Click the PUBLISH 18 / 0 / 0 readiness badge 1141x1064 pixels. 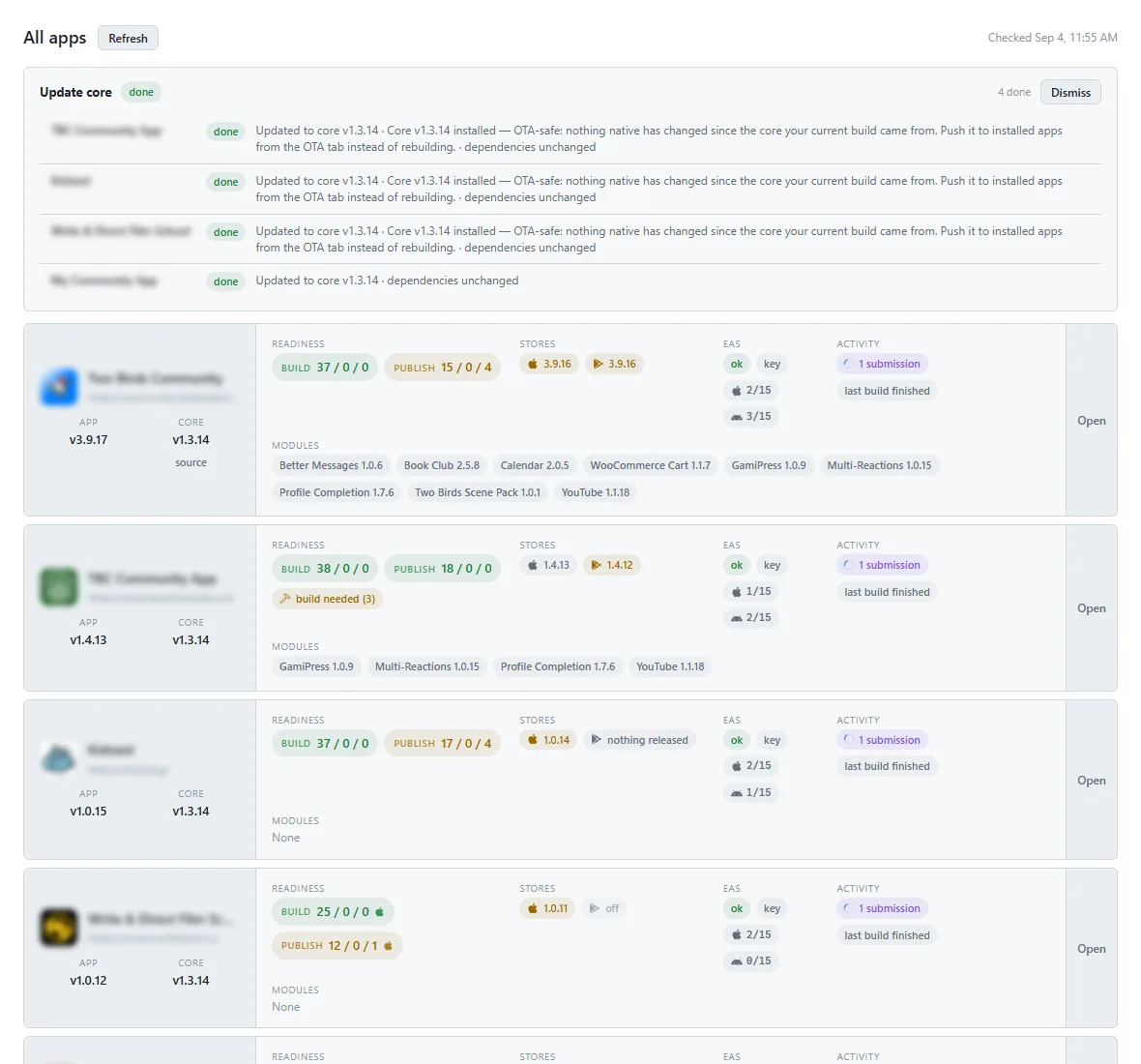[443, 569]
